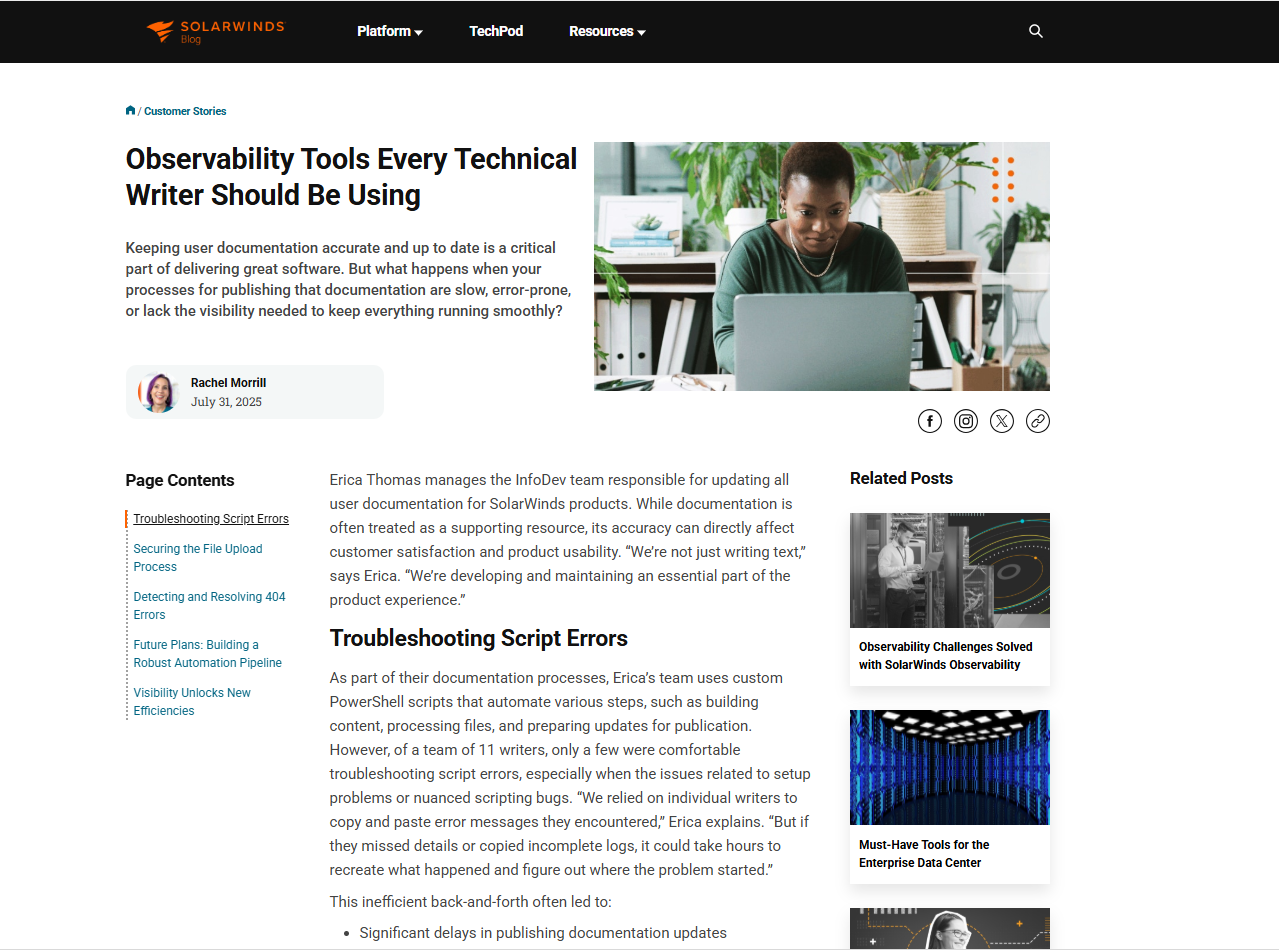Share the article on Instagram
This screenshot has height=950, width=1279.
tap(966, 421)
